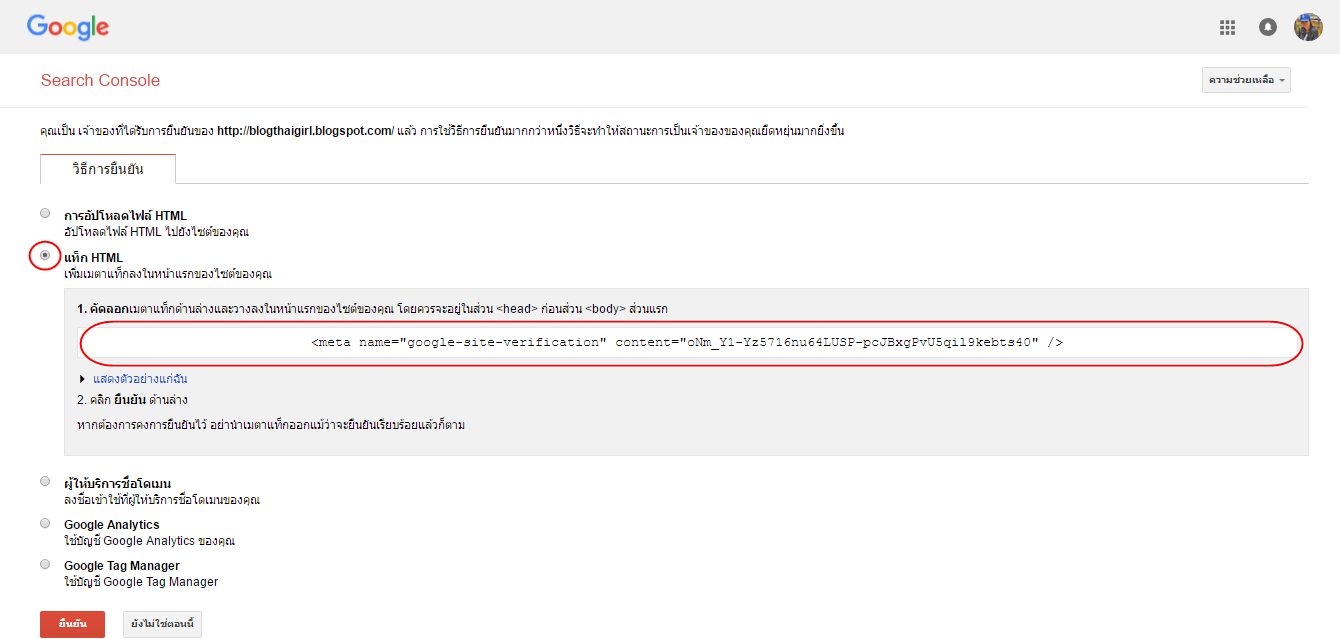
Task: Click the 'Google Tag Manager' option label
Action: coord(122,566)
